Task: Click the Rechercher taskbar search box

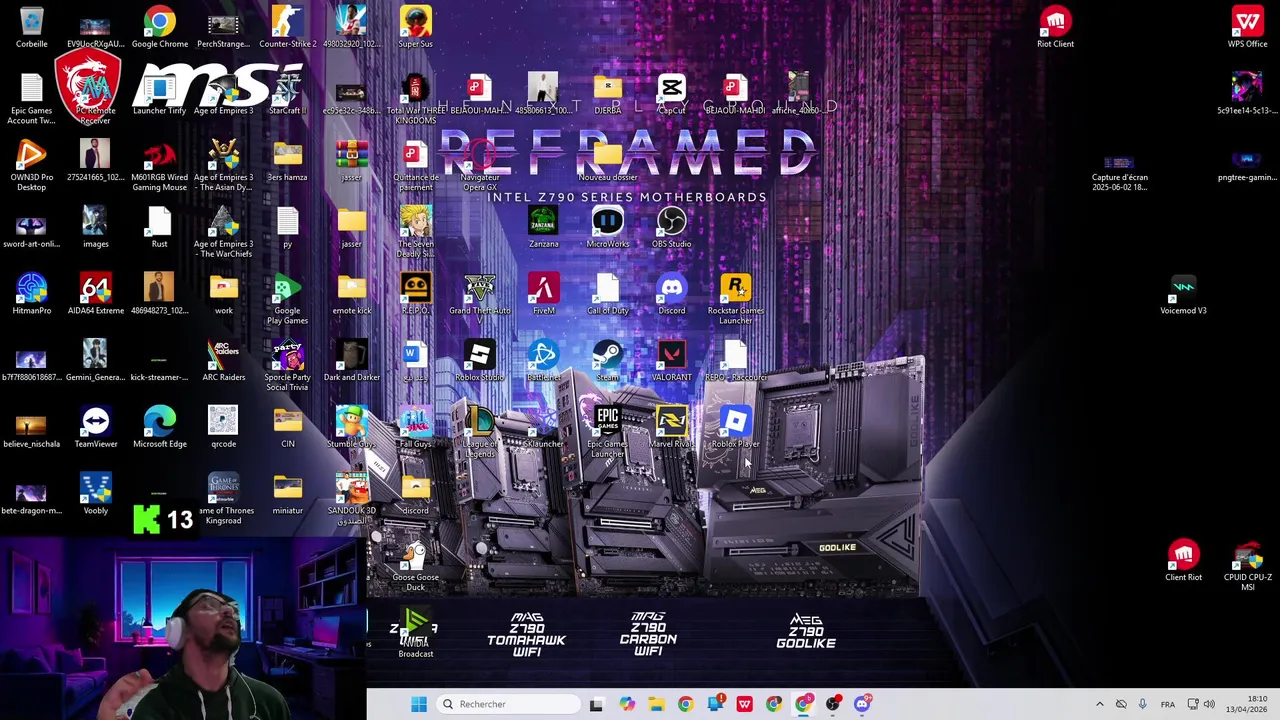Action: 510,704
